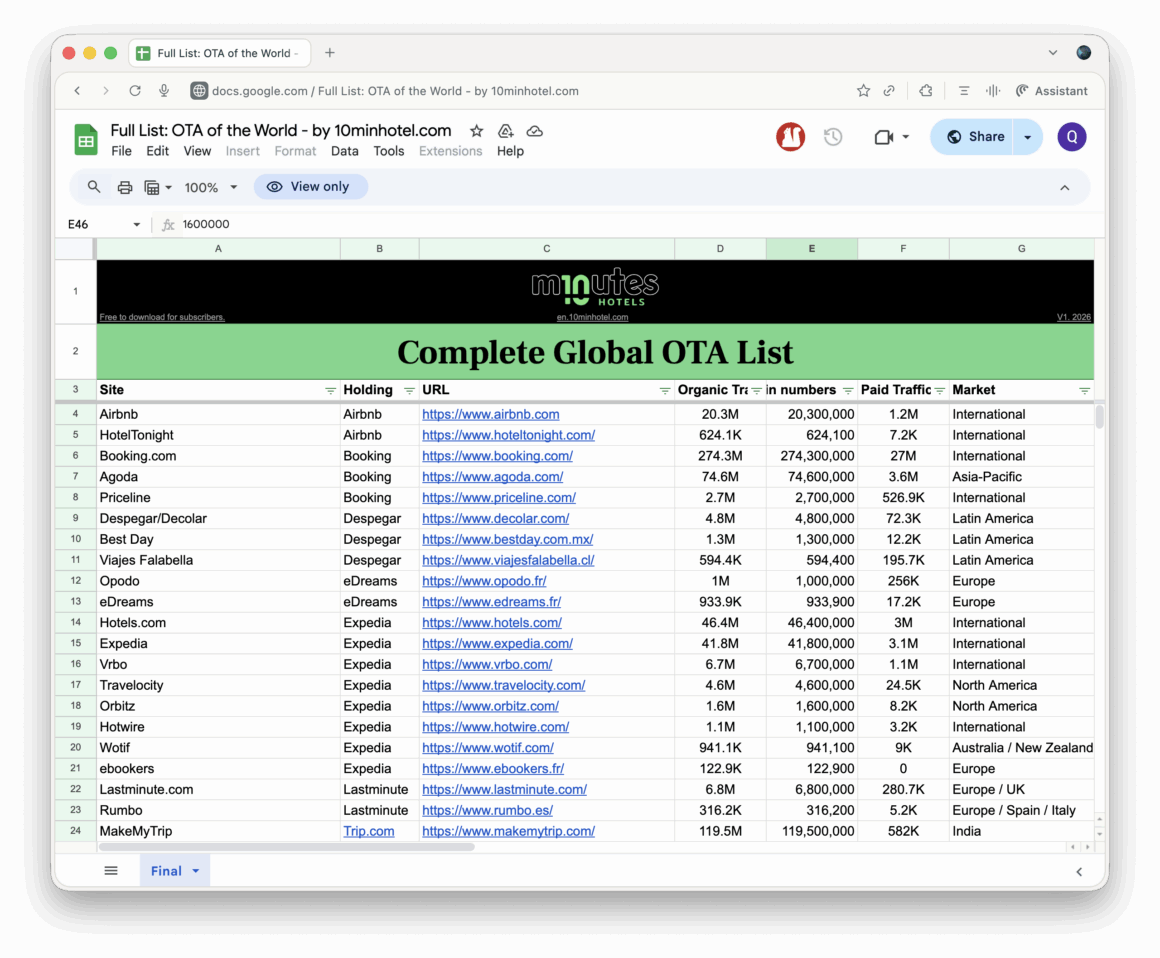This screenshot has height=958, width=1160.
Task: Expand the Share button dropdown arrow
Action: [1027, 137]
